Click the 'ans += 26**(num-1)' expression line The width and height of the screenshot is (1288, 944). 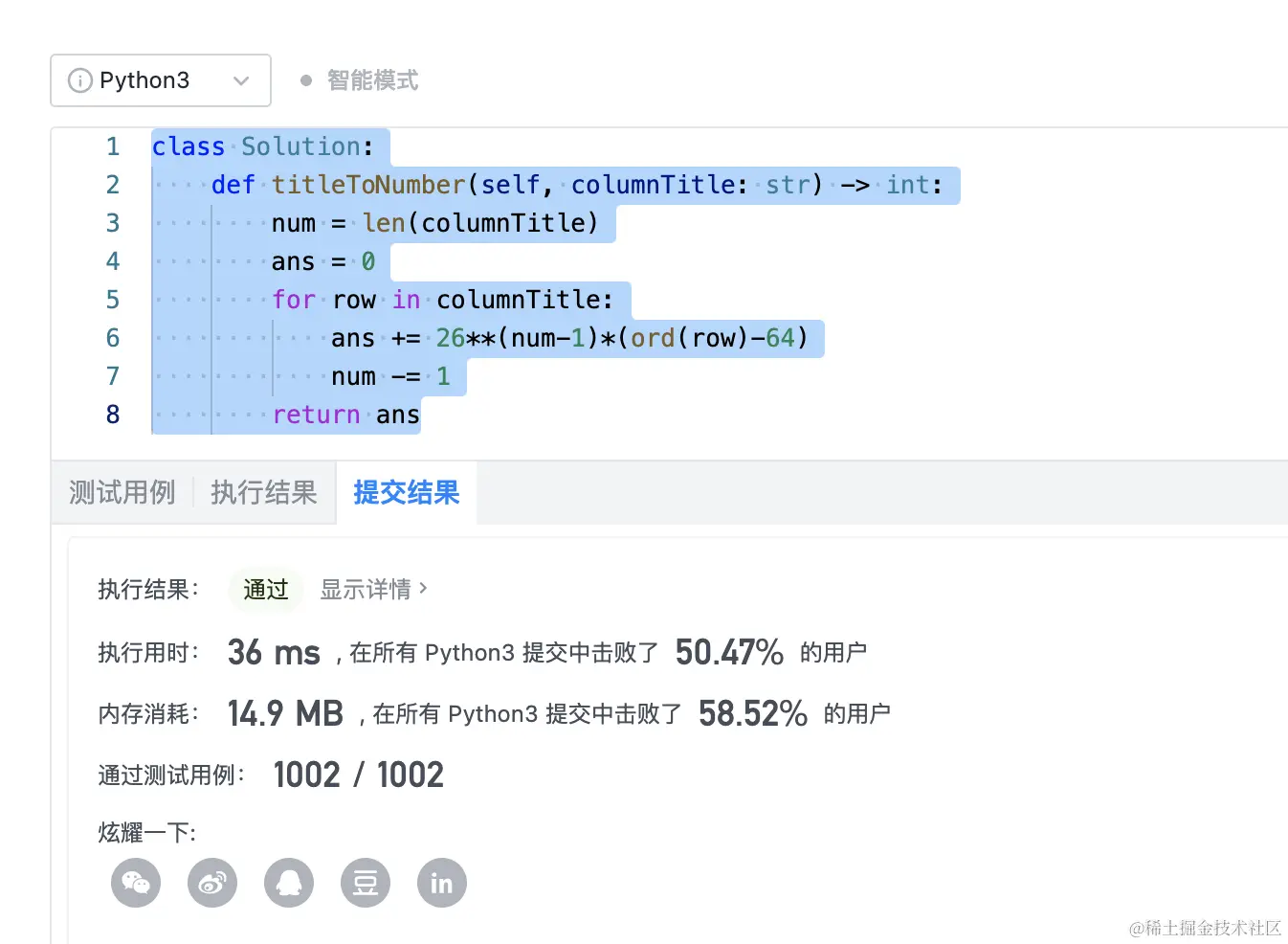(x=570, y=338)
